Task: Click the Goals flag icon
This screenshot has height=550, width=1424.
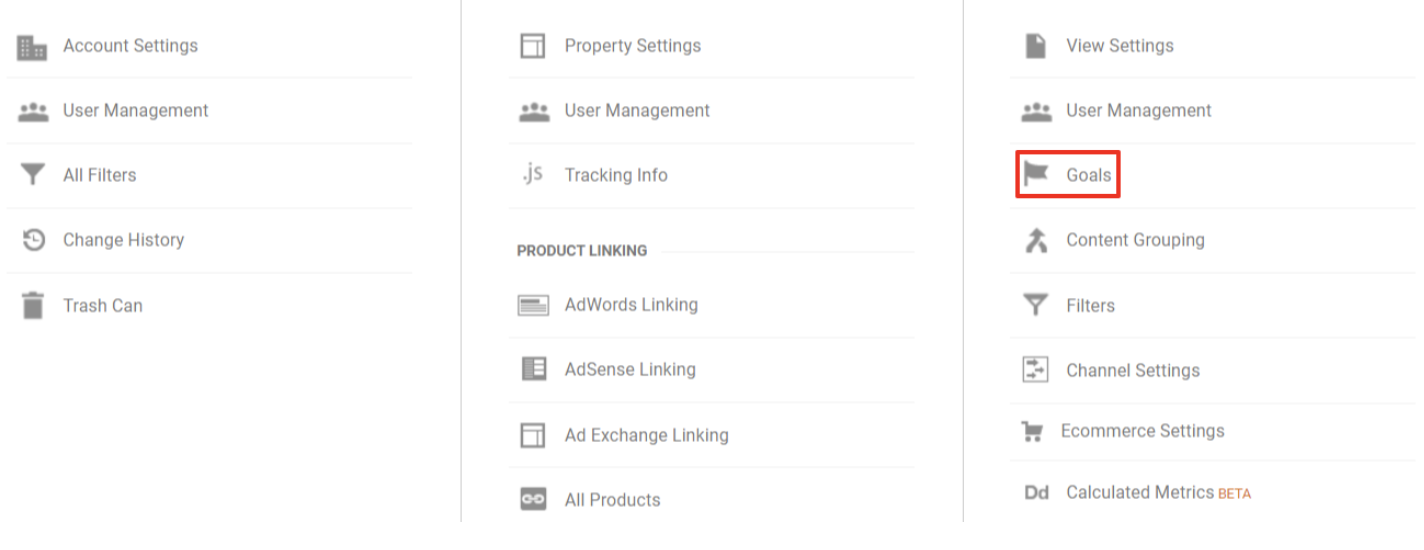Action: [1035, 174]
